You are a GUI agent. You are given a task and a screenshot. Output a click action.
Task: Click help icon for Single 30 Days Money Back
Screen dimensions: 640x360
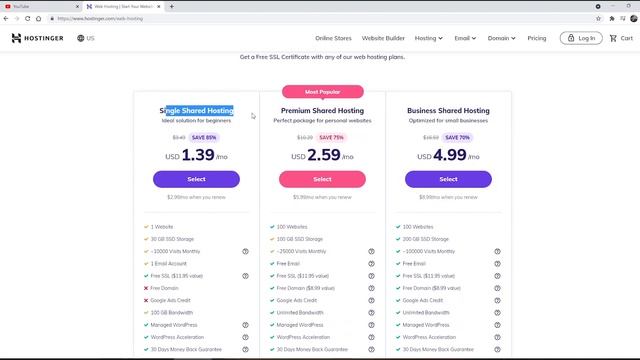click(x=245, y=349)
